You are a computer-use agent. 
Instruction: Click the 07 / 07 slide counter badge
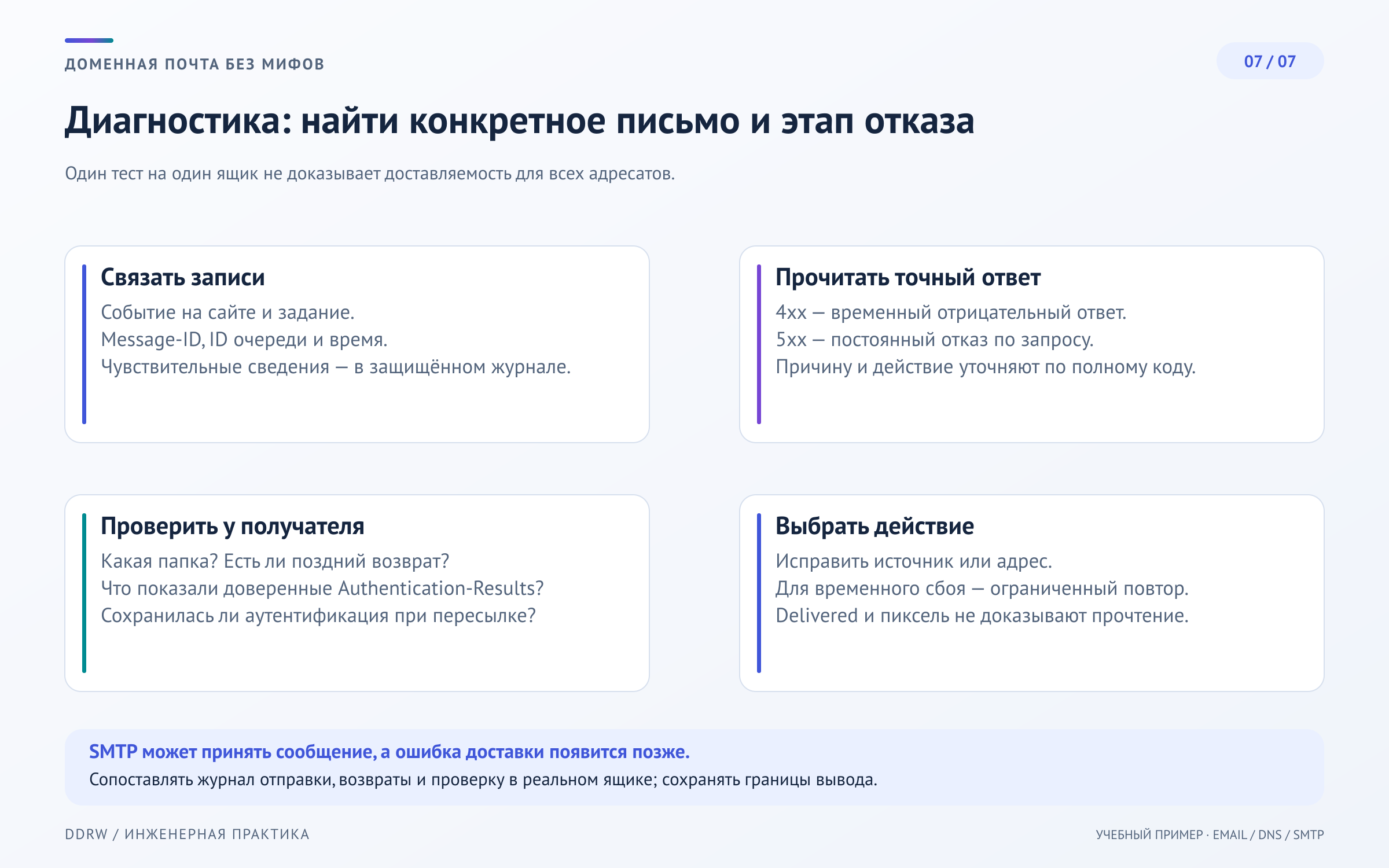[1270, 61]
